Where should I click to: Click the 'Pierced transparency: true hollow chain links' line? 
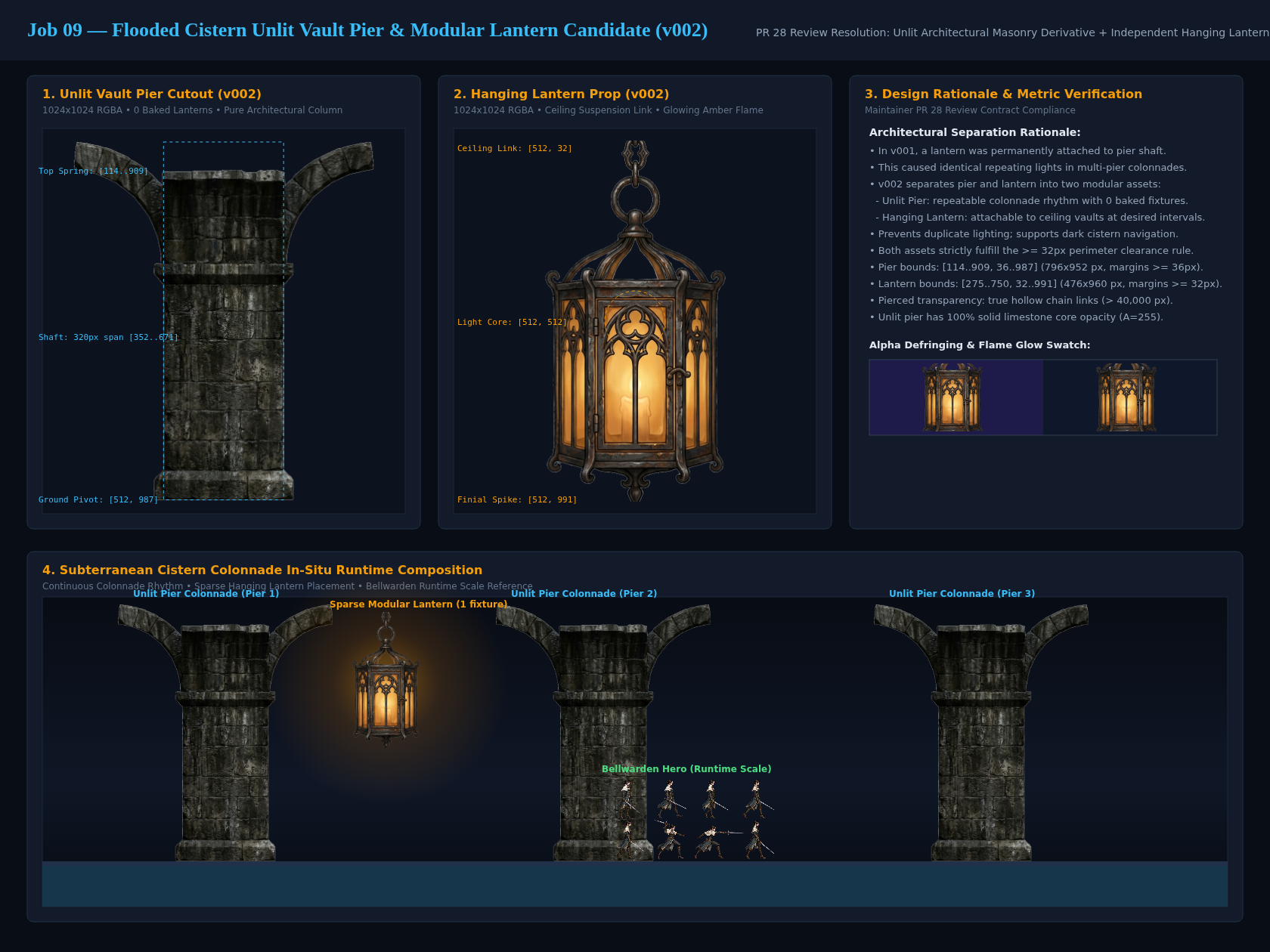click(x=1021, y=301)
